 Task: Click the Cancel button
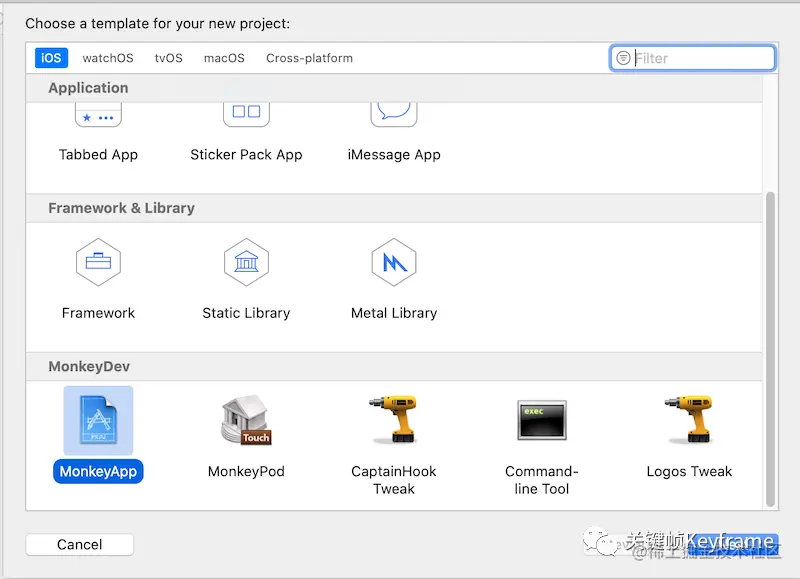point(80,544)
